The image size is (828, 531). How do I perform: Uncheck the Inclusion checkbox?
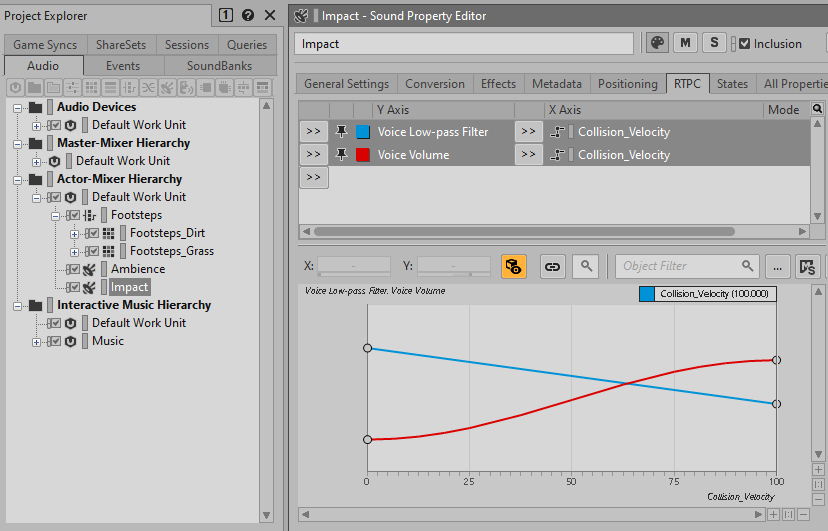point(743,44)
